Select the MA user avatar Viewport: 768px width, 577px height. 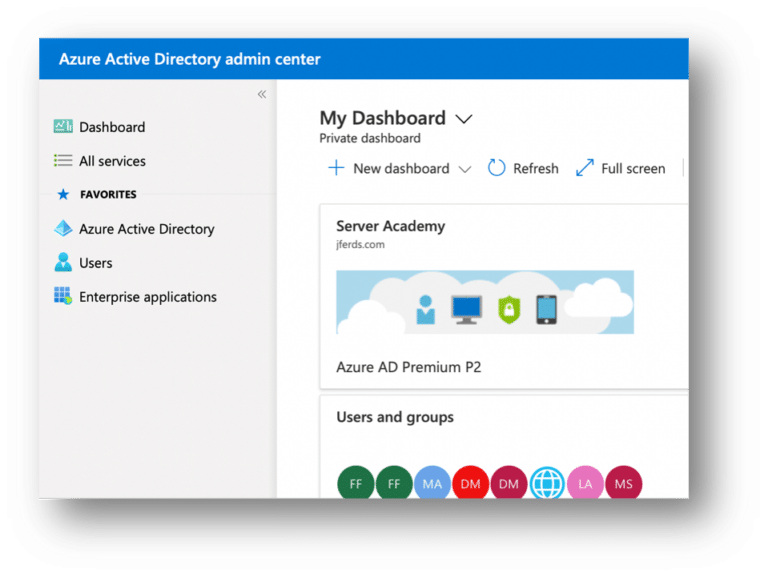pos(432,484)
